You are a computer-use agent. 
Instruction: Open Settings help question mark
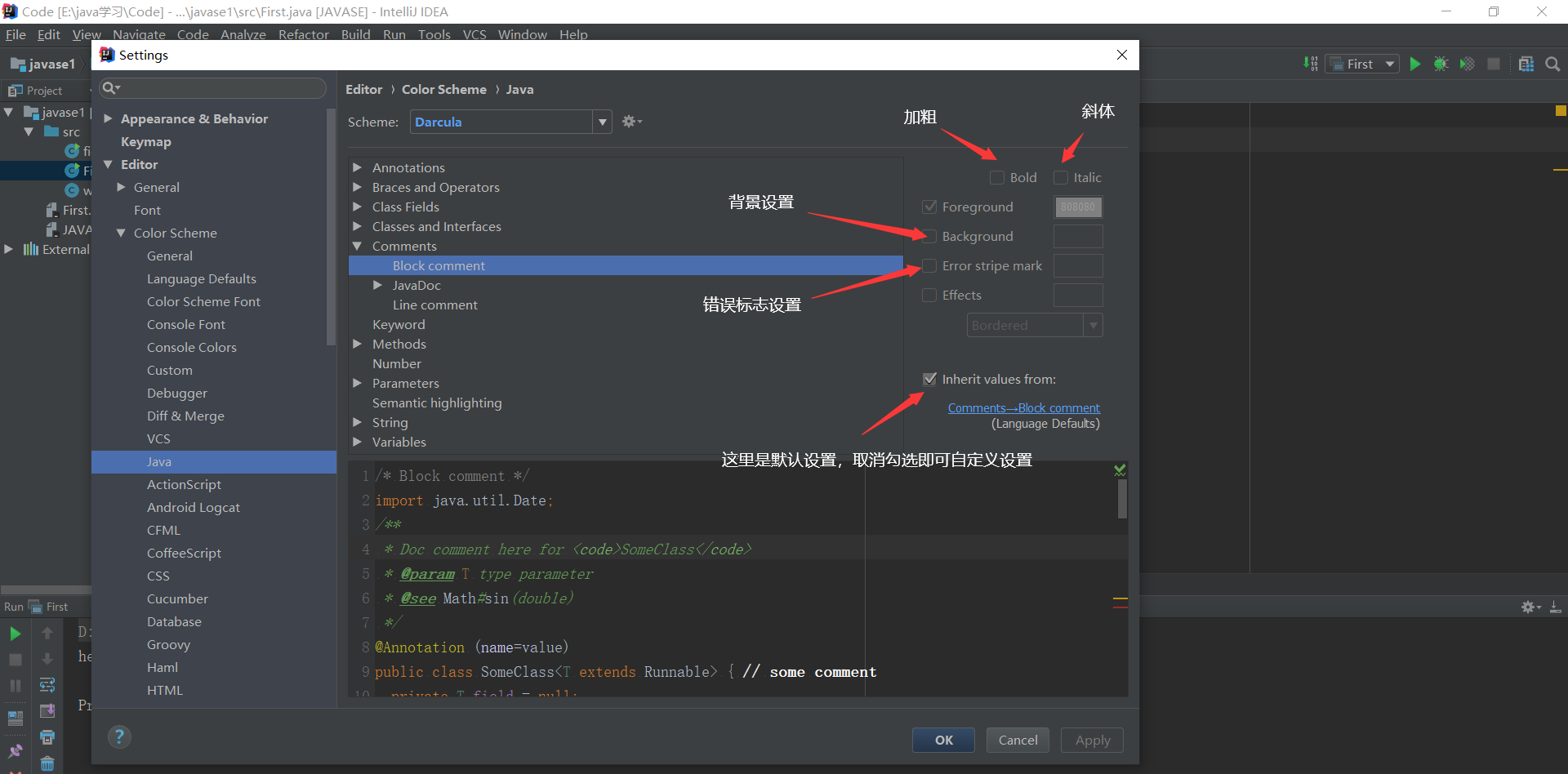(x=119, y=737)
